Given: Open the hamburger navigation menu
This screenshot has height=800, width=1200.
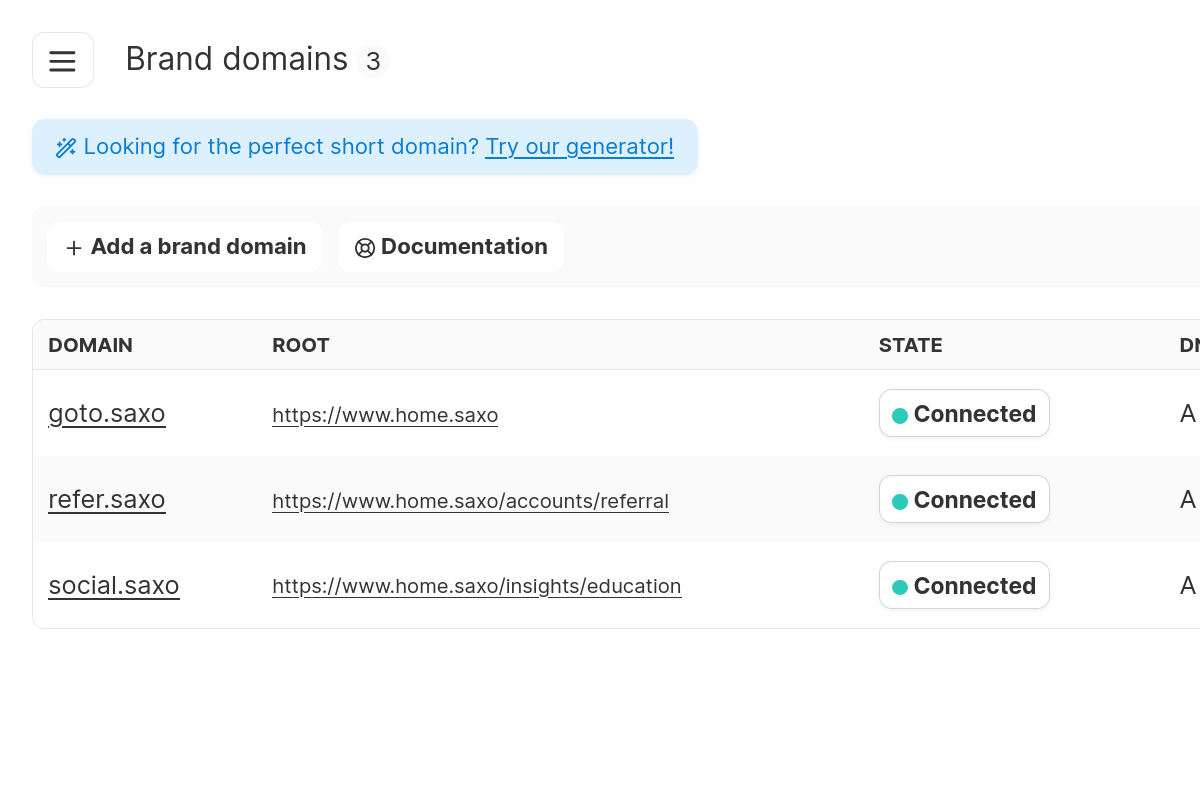Looking at the screenshot, I should tap(63, 60).
